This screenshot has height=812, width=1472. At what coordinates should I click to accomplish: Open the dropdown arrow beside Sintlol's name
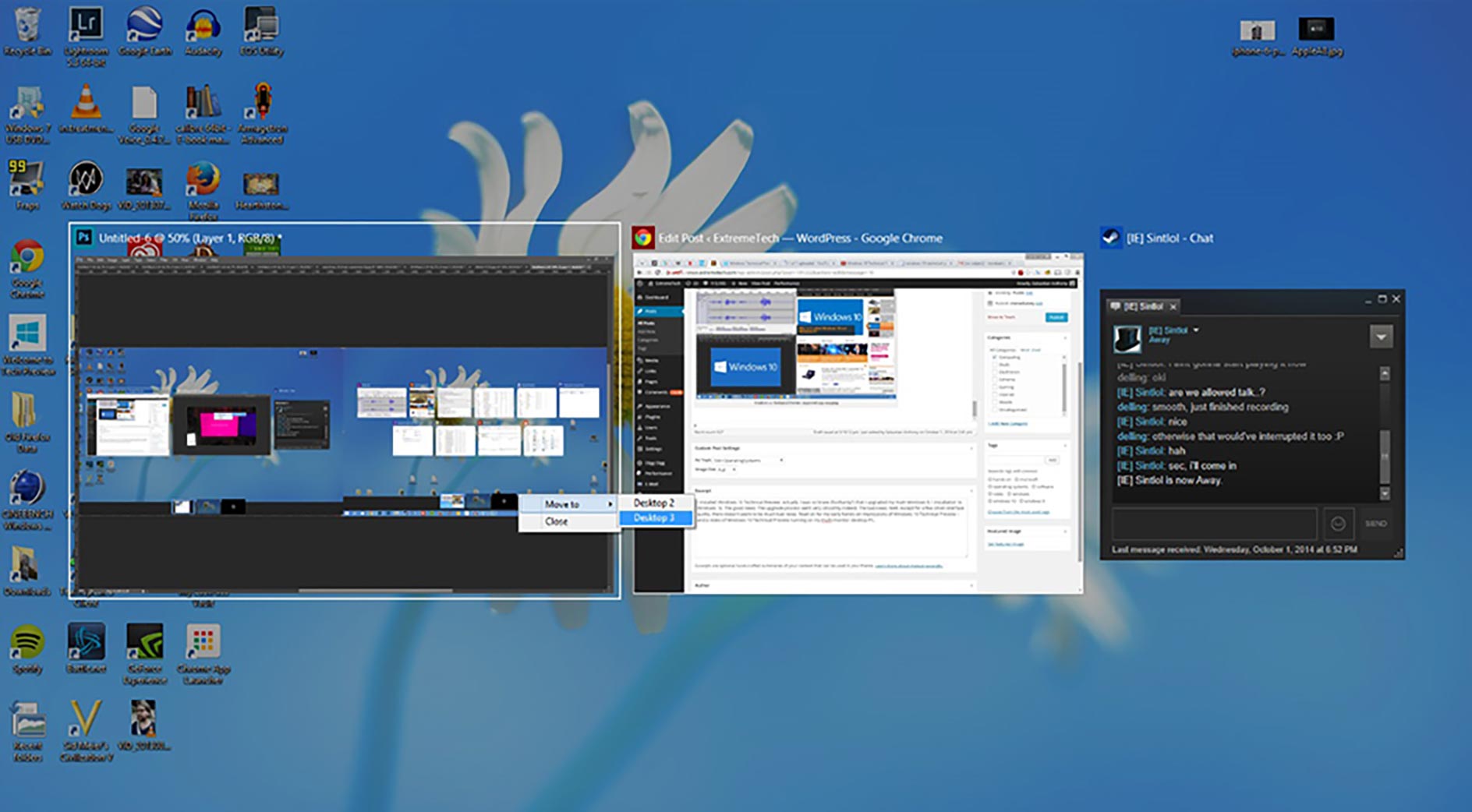[x=1196, y=330]
